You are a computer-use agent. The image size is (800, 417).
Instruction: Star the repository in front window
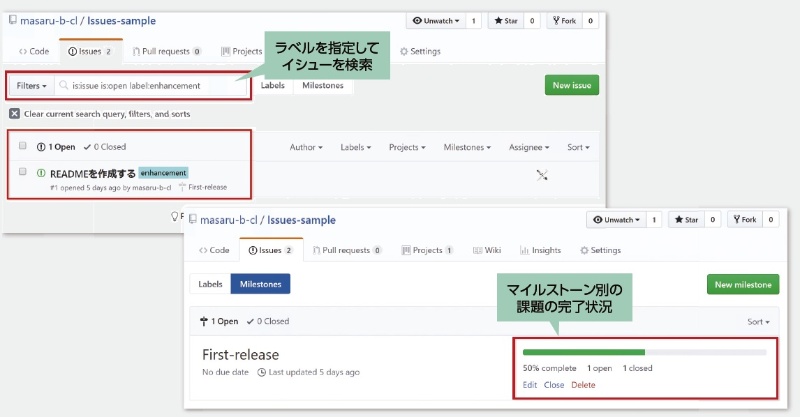[686, 220]
